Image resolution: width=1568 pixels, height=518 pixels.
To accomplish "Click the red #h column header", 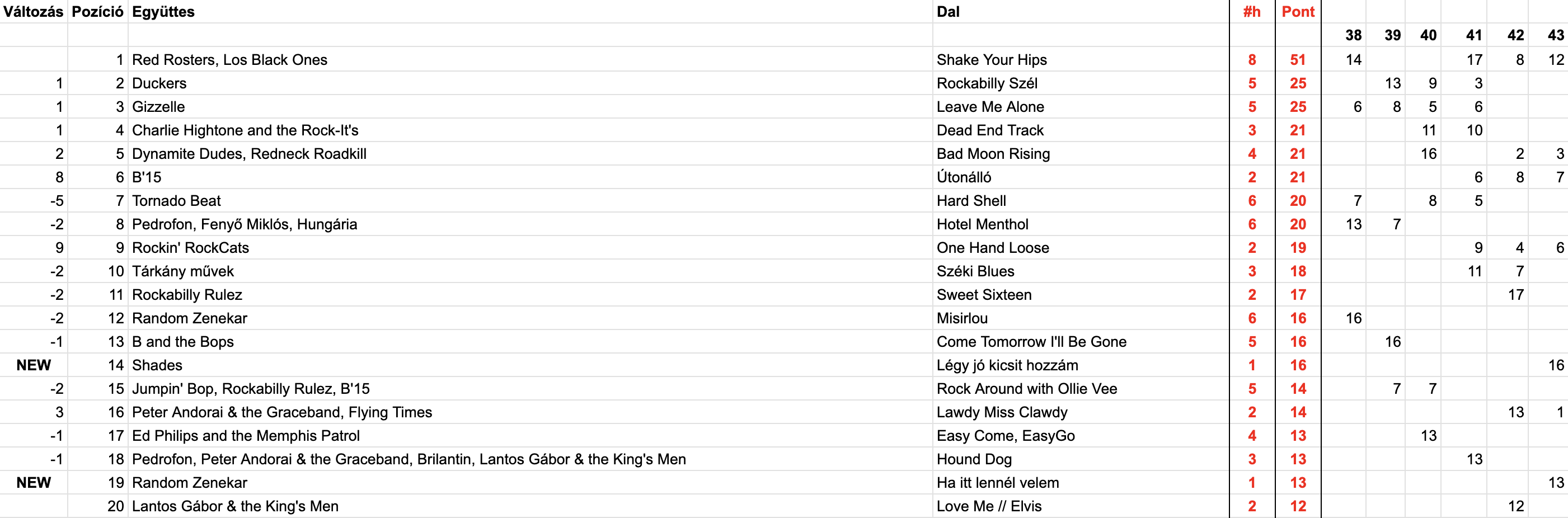I will (1251, 12).
